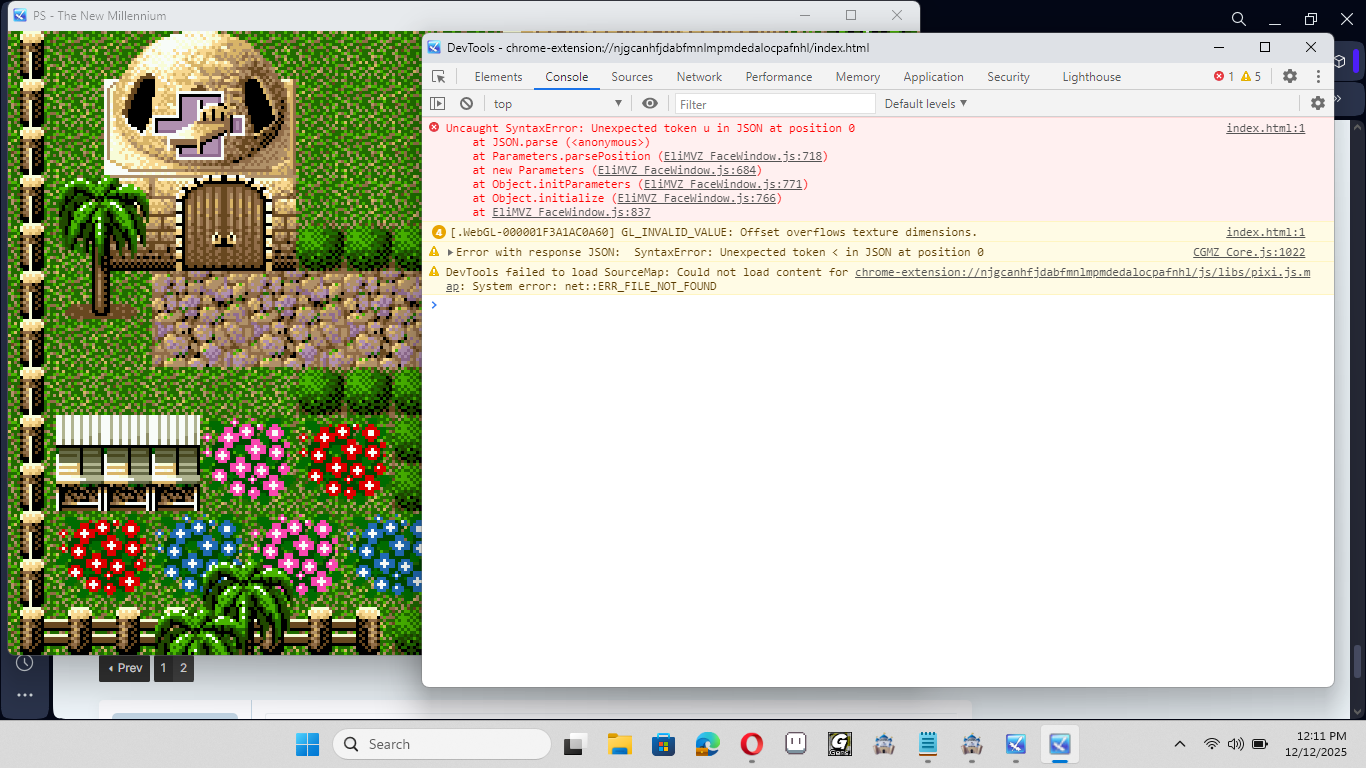Open the Godot 'G' taskbar icon

840,744
